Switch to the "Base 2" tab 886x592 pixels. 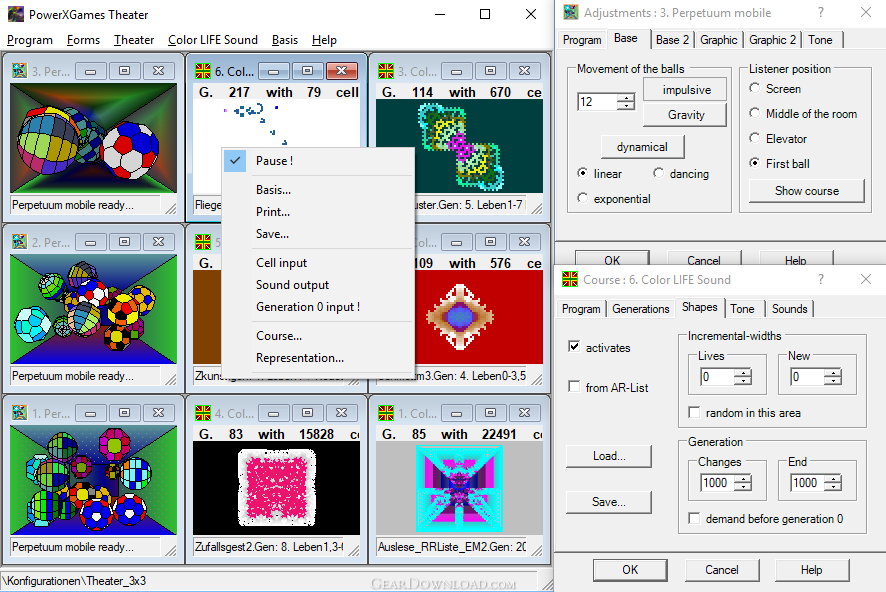point(672,40)
